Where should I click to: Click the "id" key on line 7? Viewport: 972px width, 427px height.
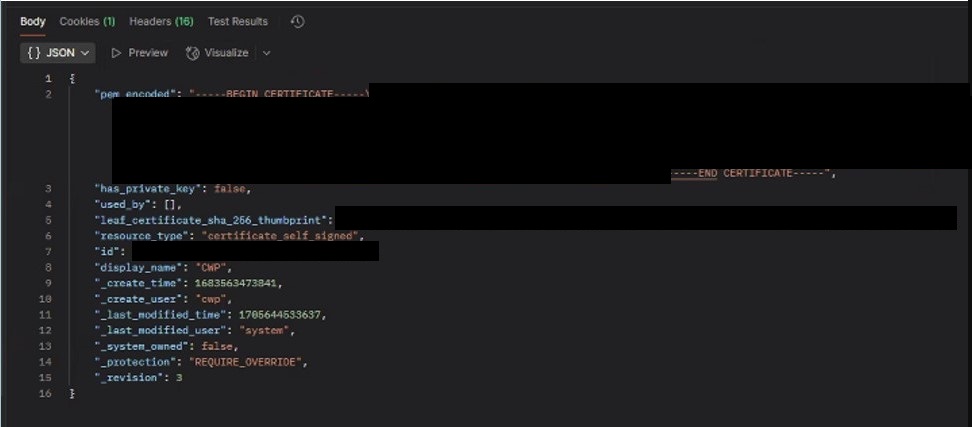(107, 252)
